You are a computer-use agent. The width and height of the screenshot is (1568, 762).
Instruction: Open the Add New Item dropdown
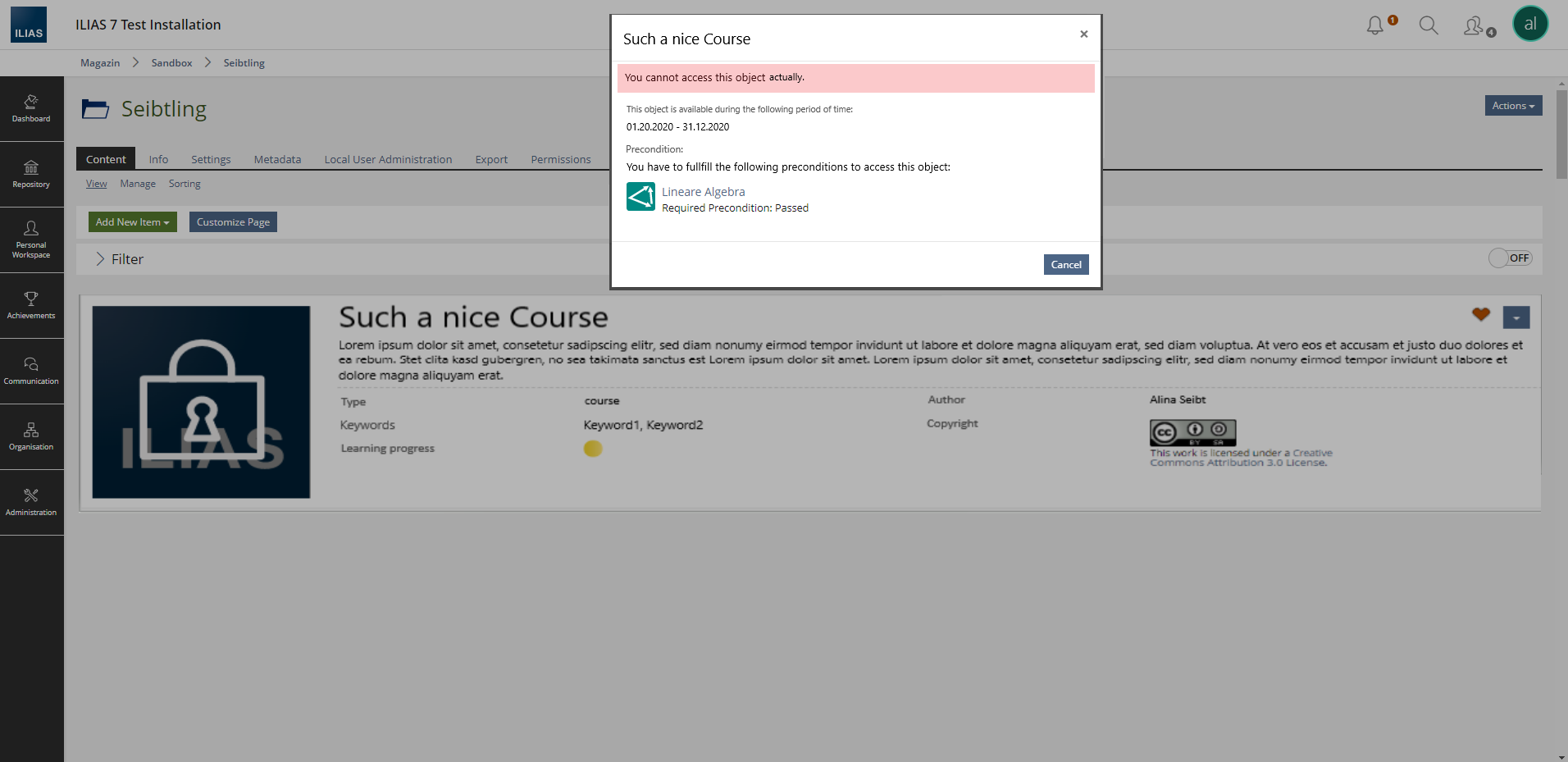point(132,222)
